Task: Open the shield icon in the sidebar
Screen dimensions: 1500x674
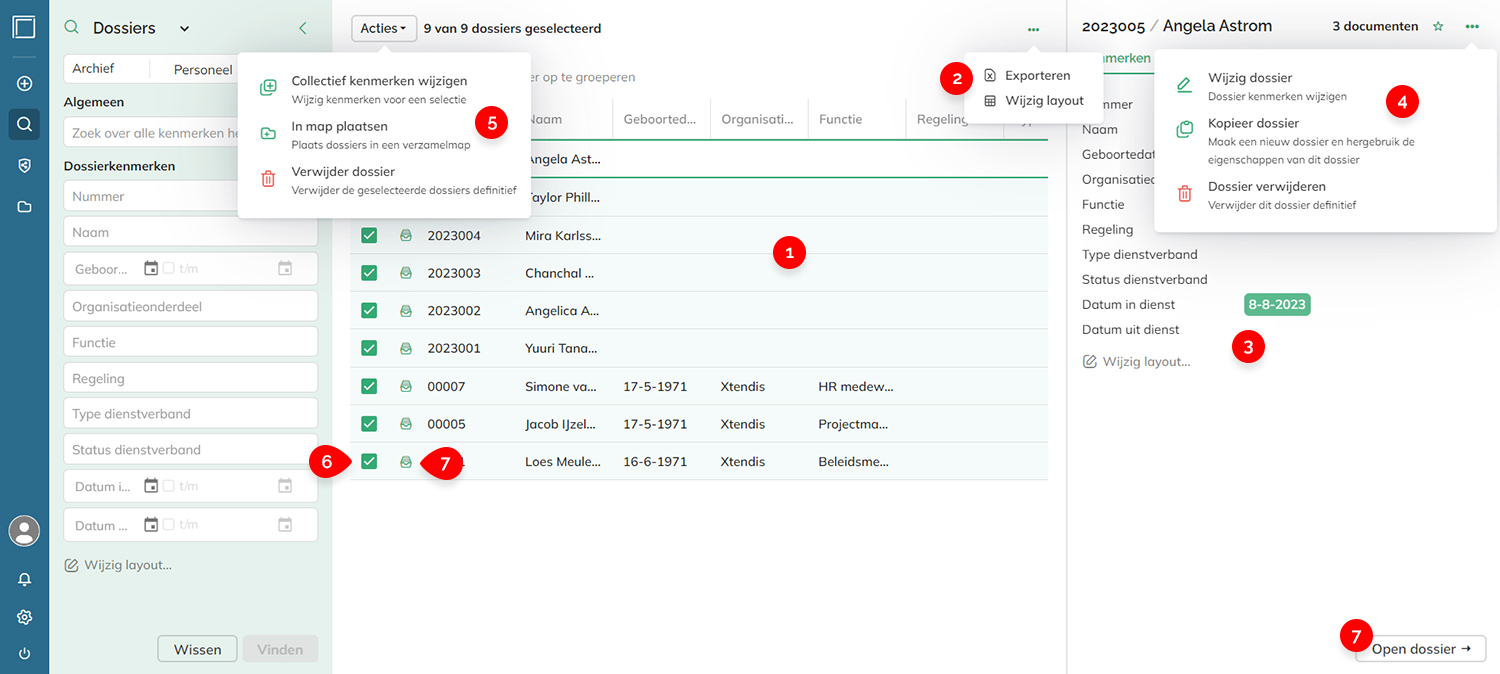Action: tap(25, 166)
